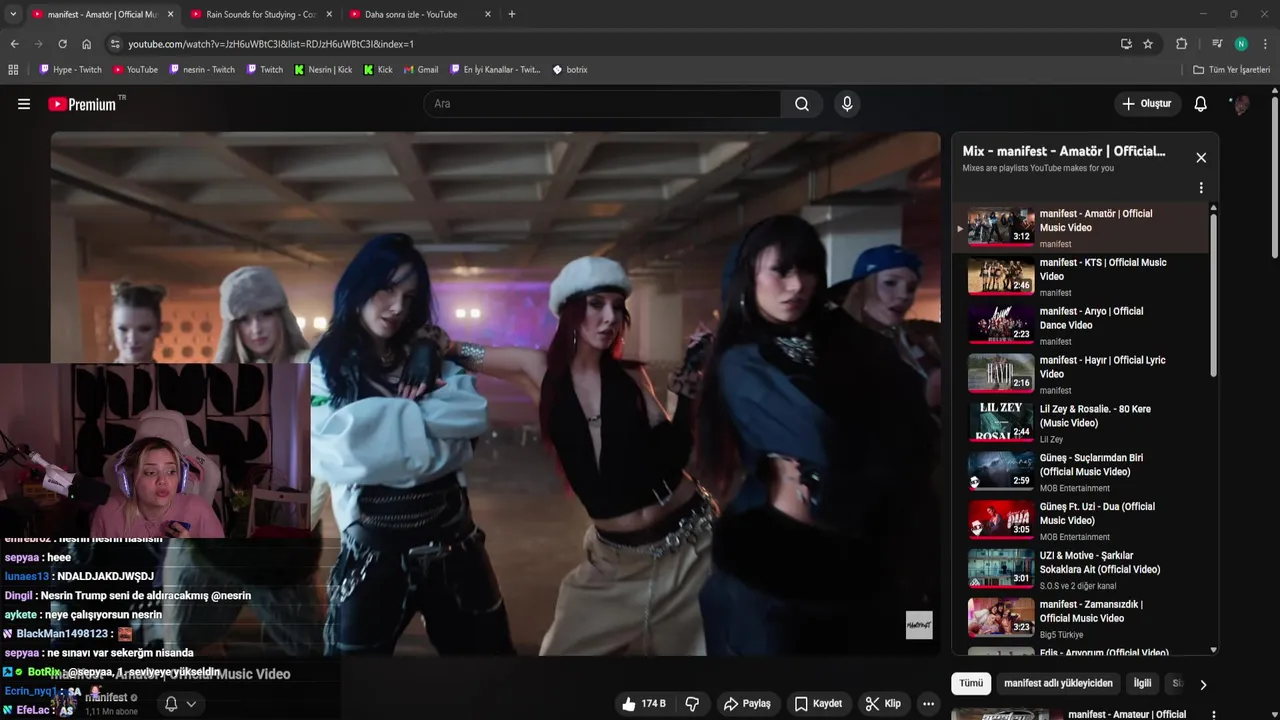This screenshot has height=720, width=1280.
Task: Open En İyi Kanallar - Twit... bookmark
Action: point(495,70)
